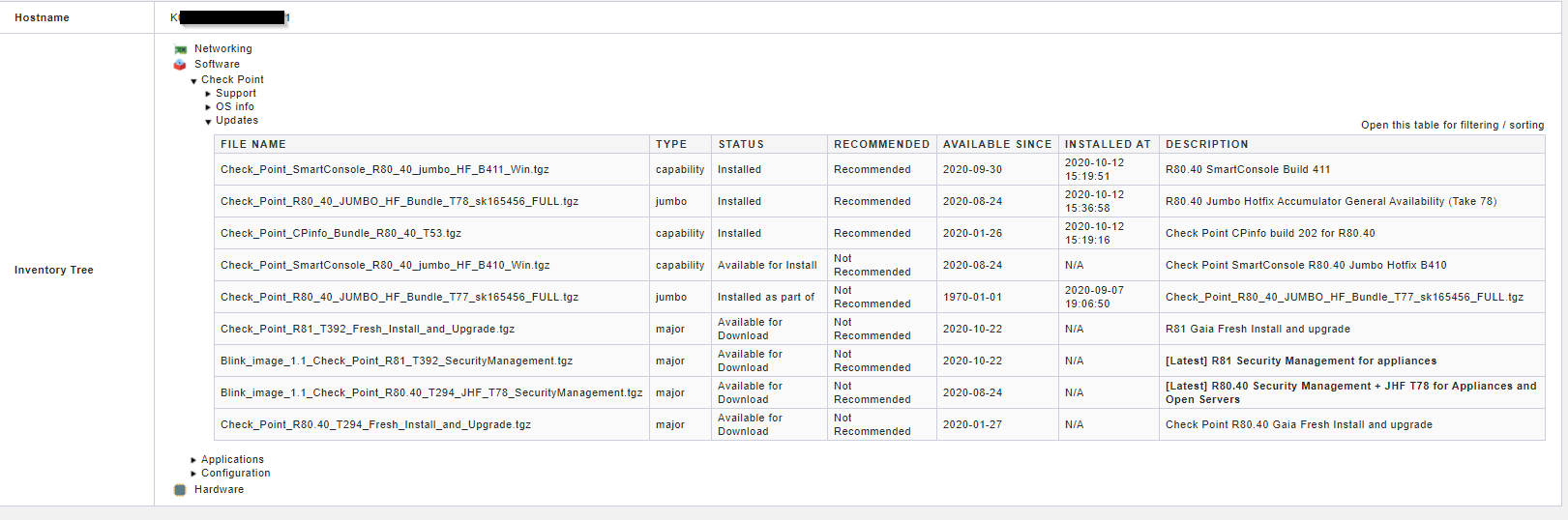Click 2020-09-07 19:06:50 installed timestamp
1568x520 pixels.
click(1094, 297)
